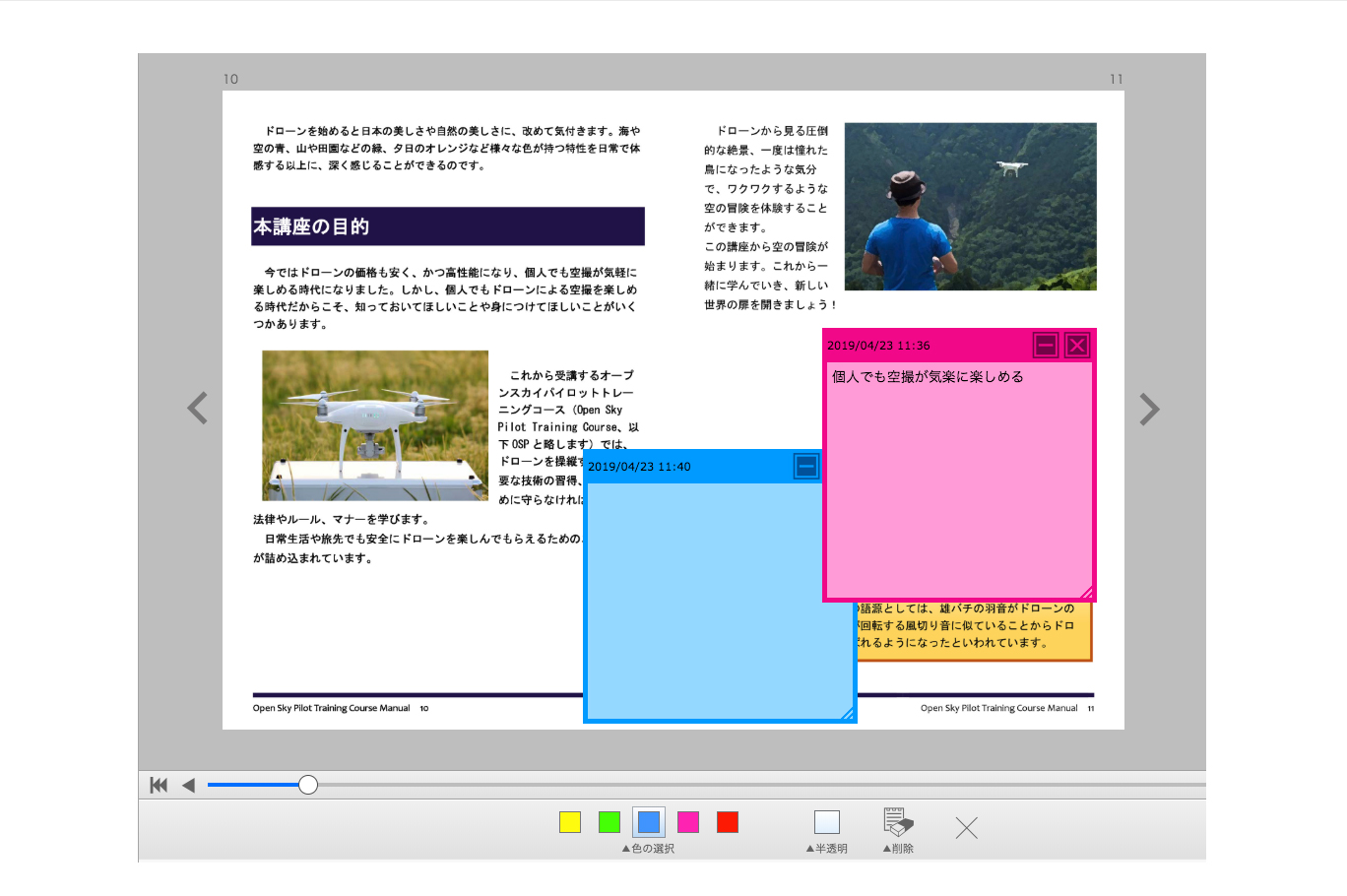Minimize the blue sticky note

pos(805,466)
